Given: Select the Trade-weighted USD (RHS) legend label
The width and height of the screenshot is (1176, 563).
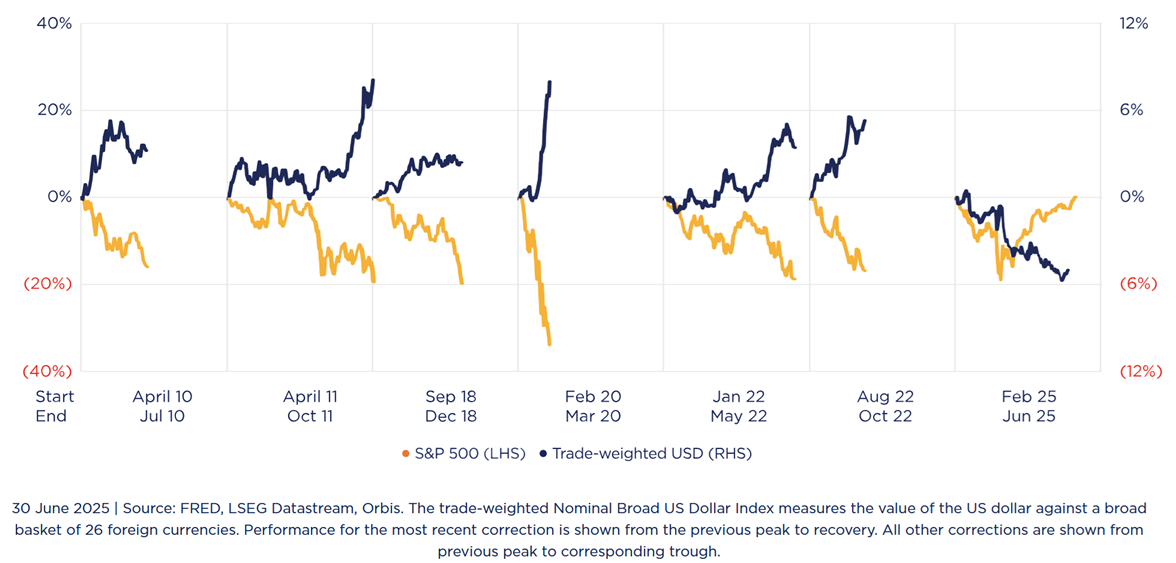Looking at the screenshot, I should (651, 454).
